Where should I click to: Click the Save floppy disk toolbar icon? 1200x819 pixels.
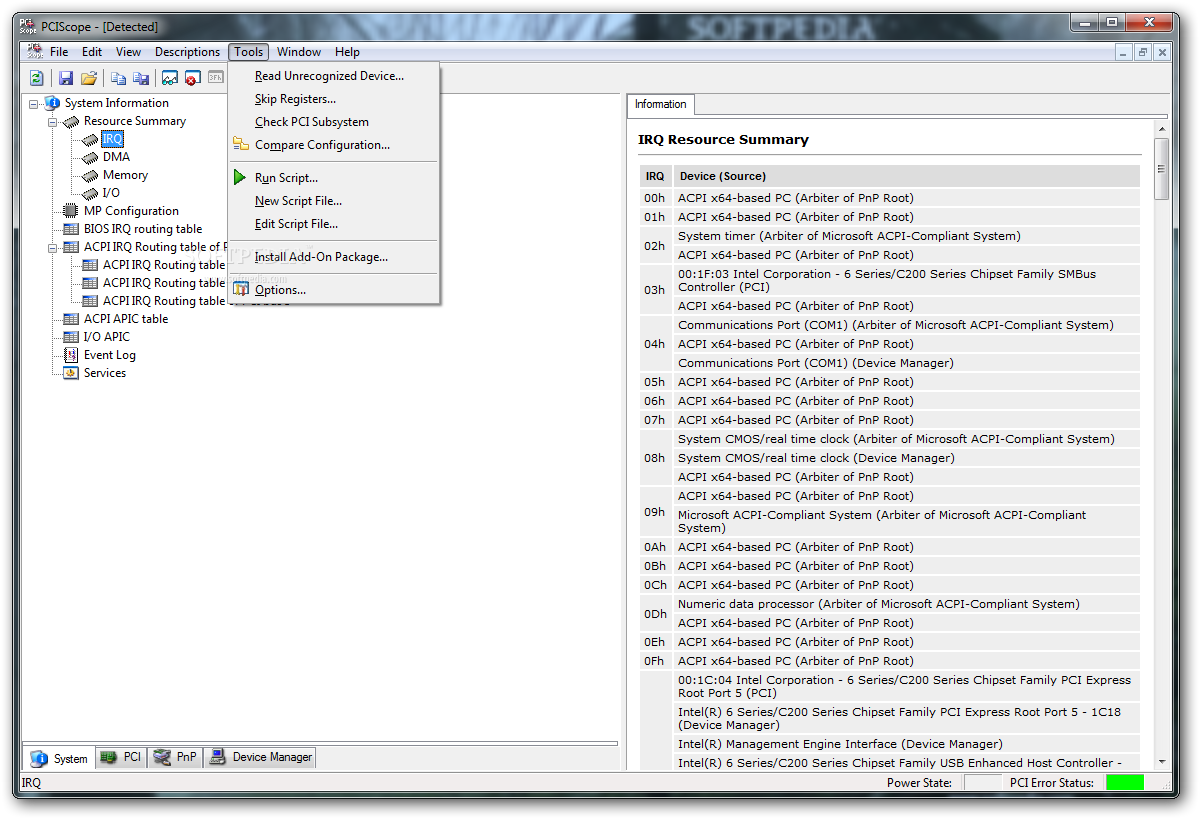point(66,78)
